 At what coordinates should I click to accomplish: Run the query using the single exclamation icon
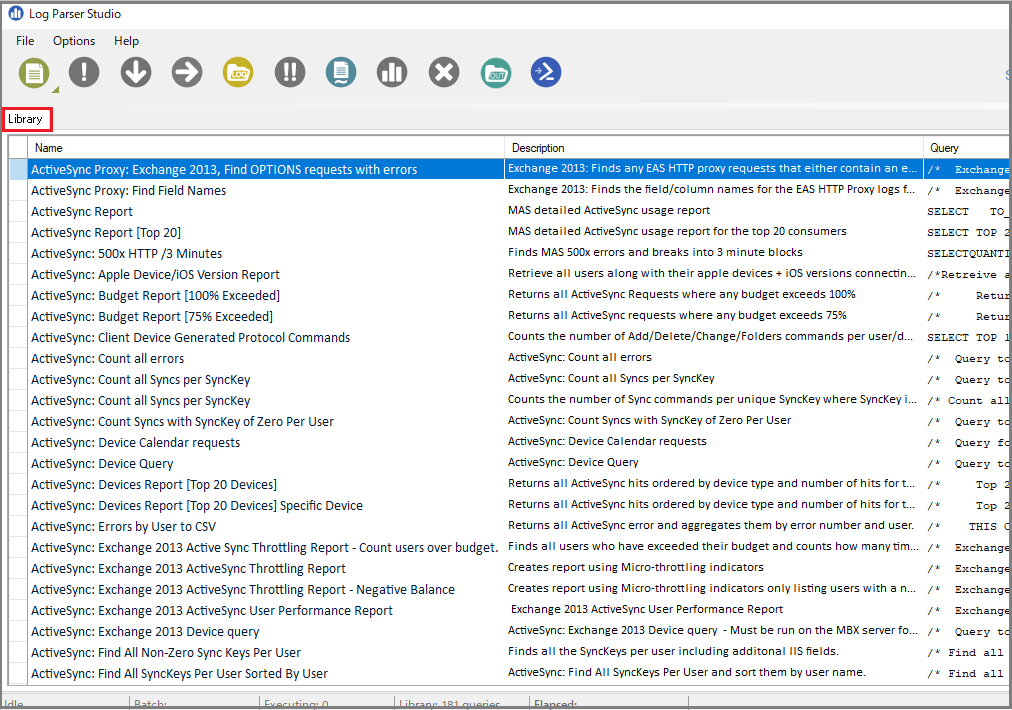point(84,72)
